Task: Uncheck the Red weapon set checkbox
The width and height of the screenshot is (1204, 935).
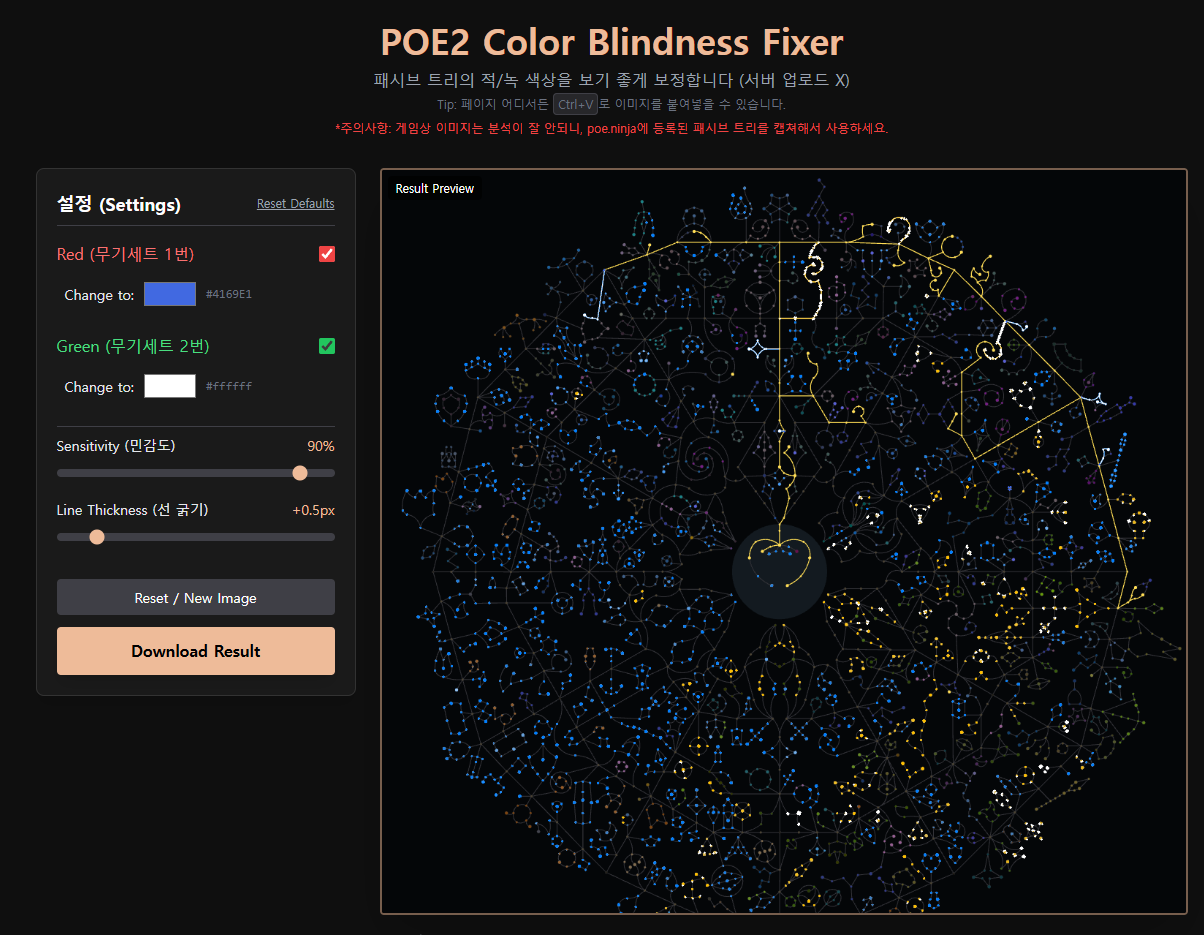Action: (x=327, y=254)
